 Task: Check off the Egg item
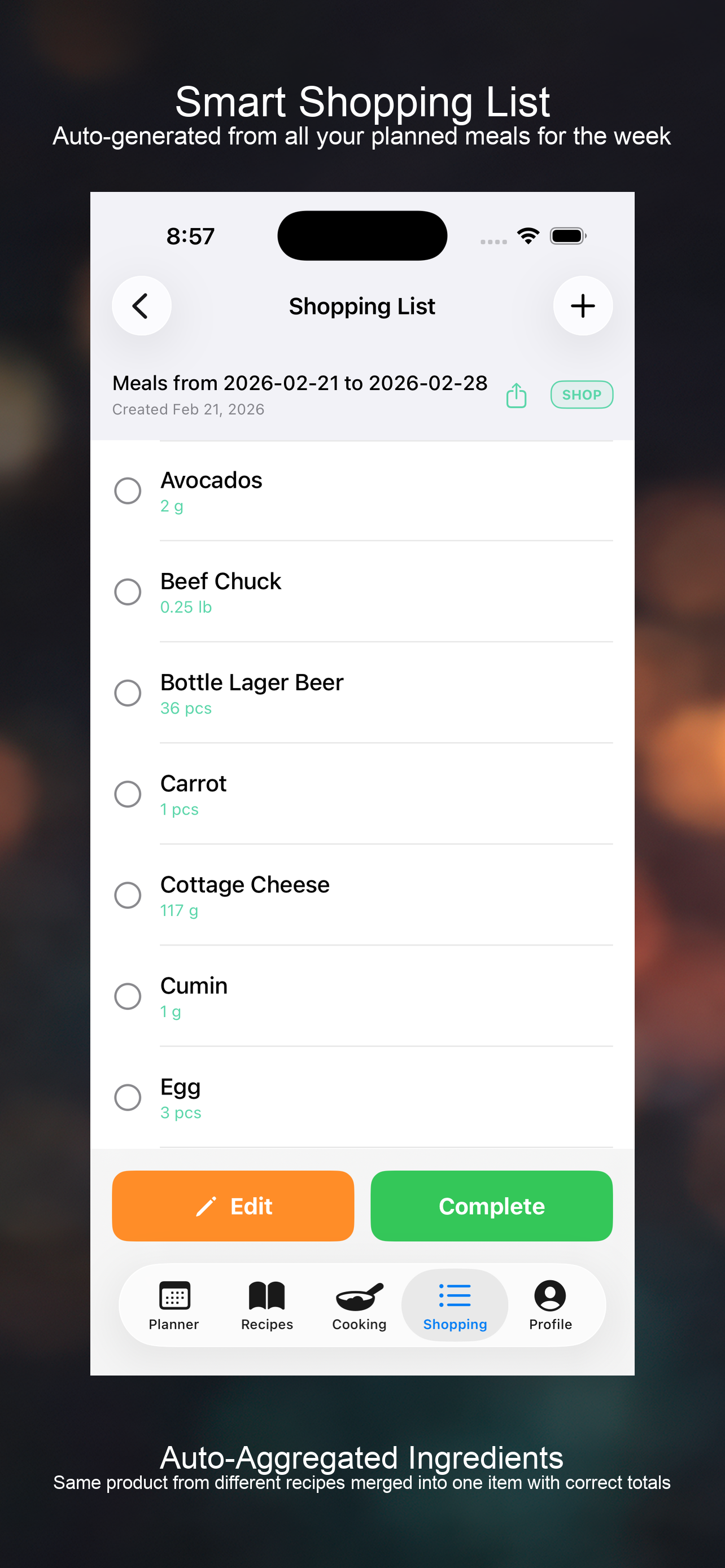click(128, 1097)
